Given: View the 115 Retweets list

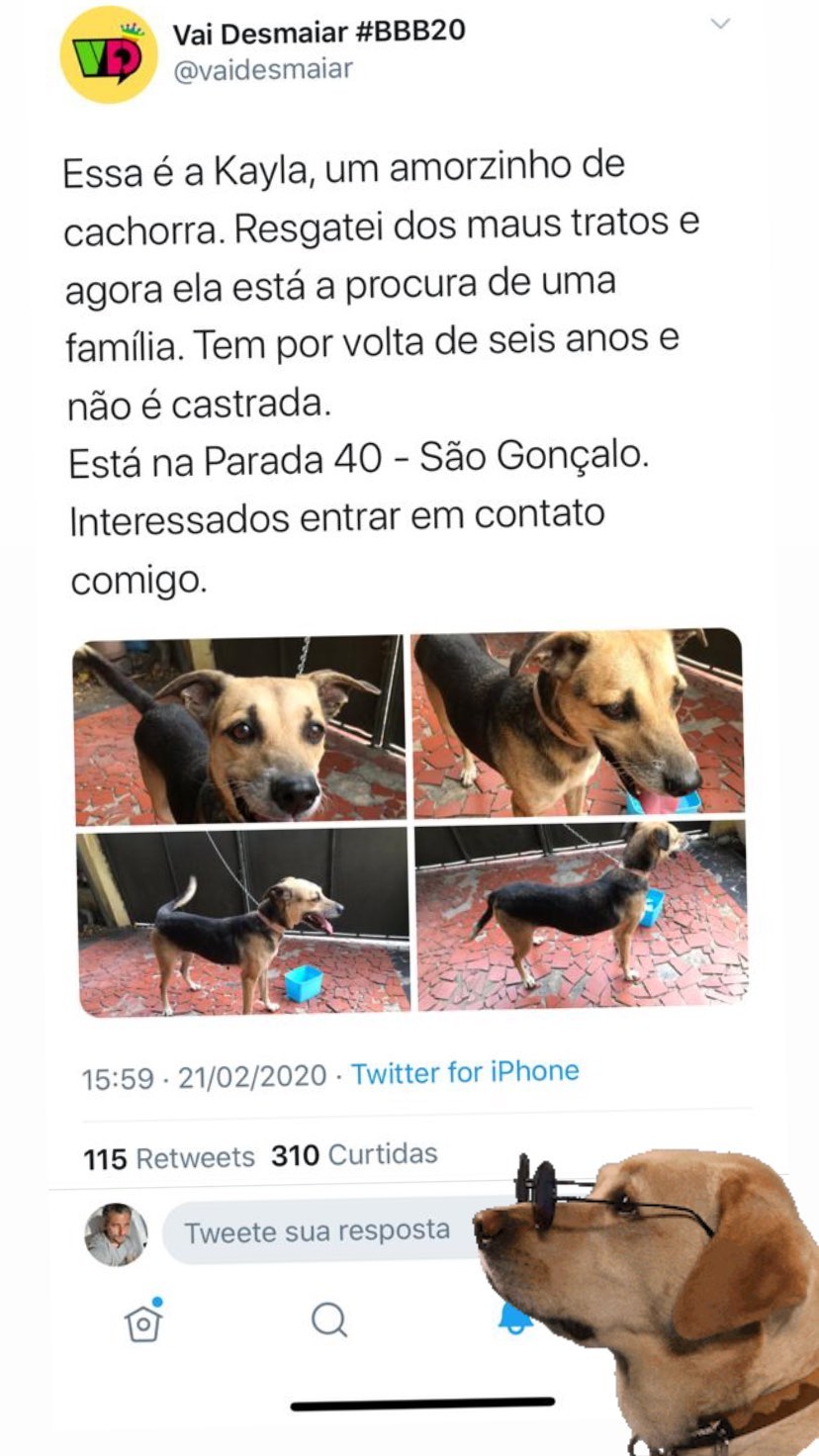Looking at the screenshot, I should 169,1157.
